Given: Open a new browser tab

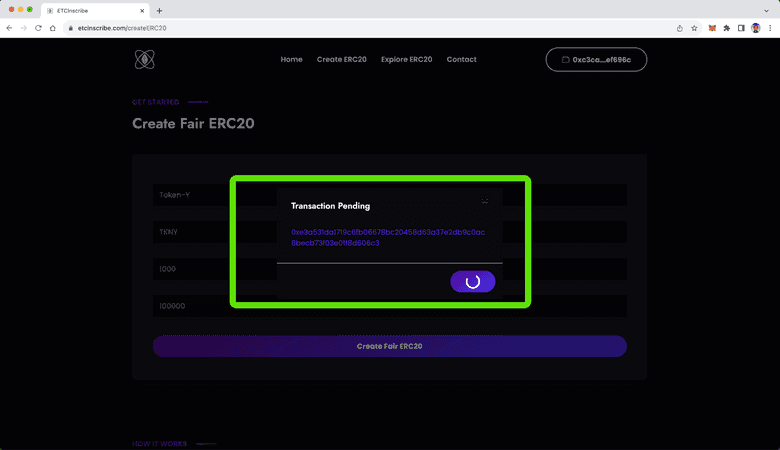Looking at the screenshot, I should tap(159, 10).
